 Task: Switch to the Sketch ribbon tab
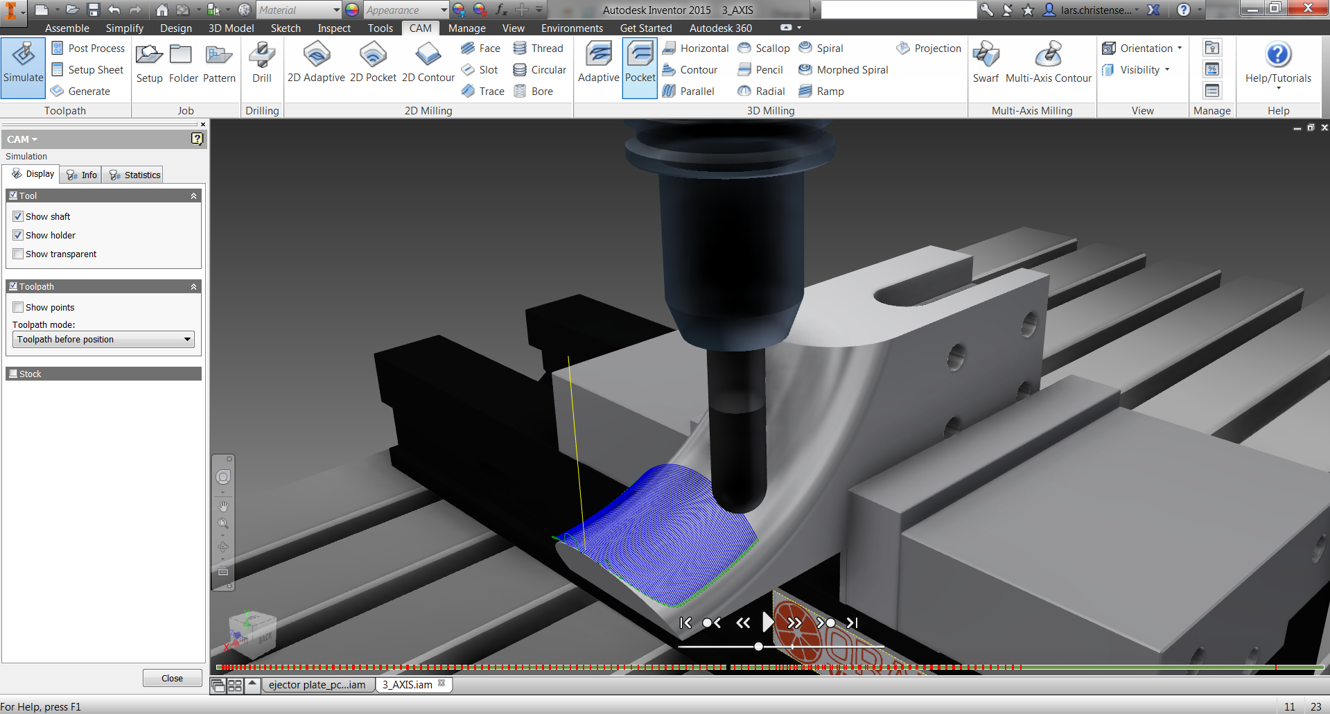pos(285,28)
